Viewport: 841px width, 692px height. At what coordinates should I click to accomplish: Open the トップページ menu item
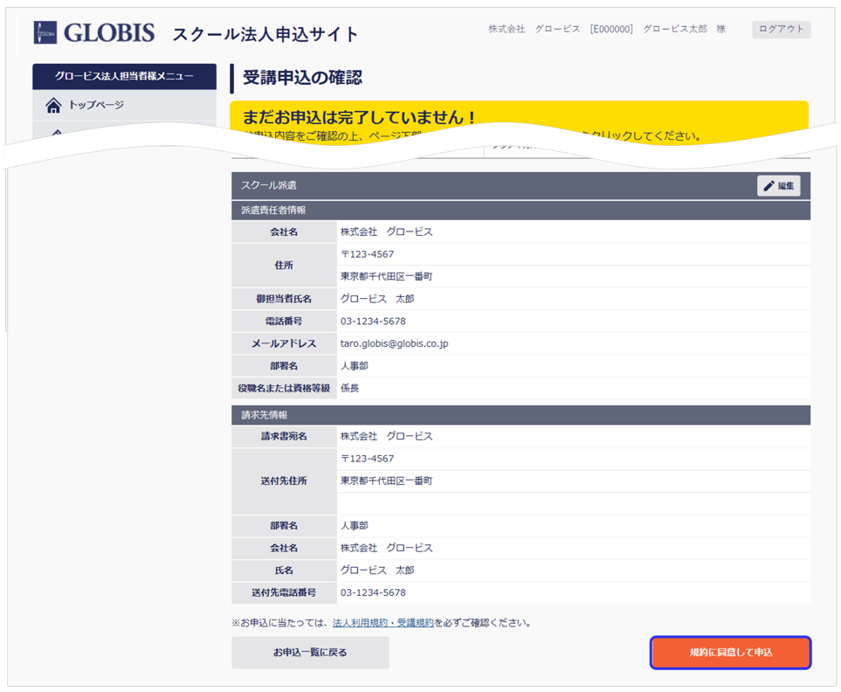124,105
